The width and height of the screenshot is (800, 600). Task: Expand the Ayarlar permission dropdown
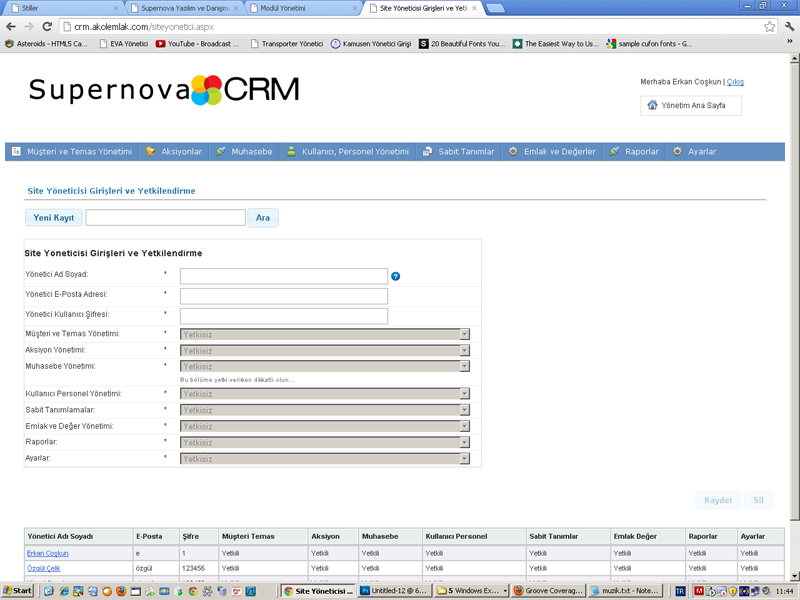464,459
